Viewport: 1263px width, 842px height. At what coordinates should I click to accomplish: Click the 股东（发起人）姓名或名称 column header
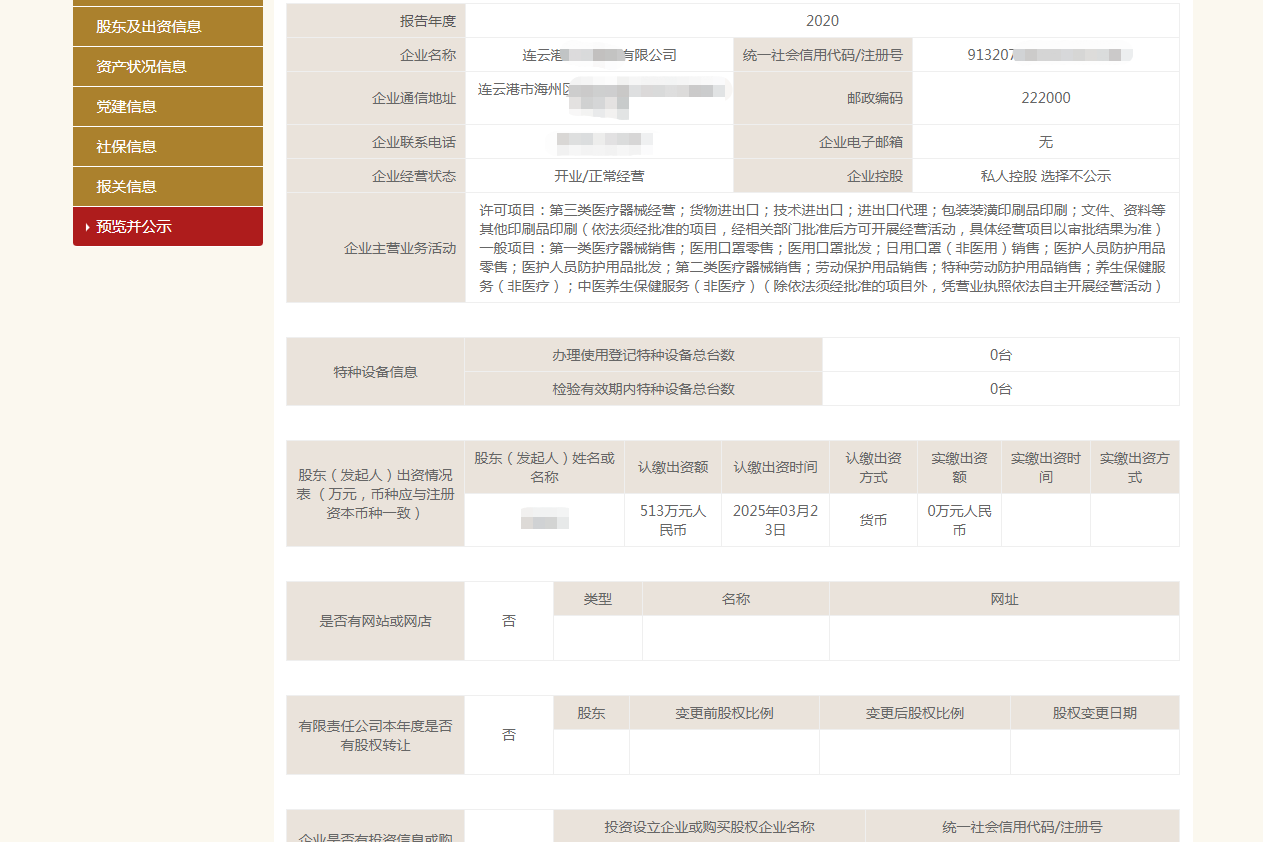coord(545,467)
